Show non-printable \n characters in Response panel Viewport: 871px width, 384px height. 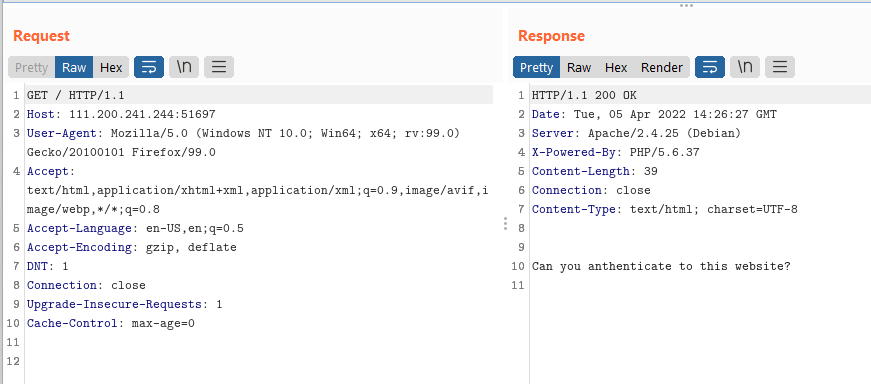745,67
